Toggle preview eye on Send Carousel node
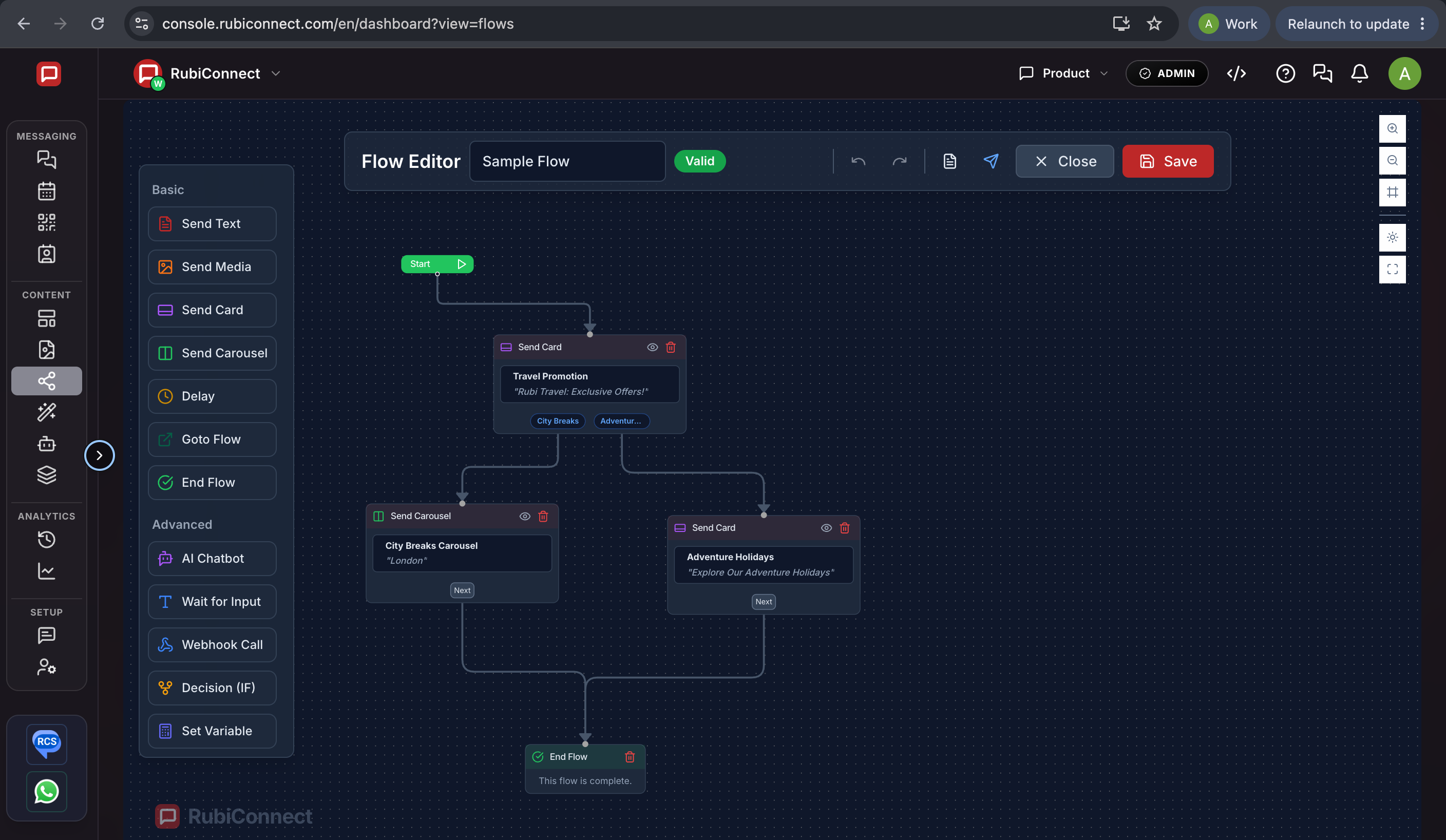The image size is (1446, 840). 524,517
